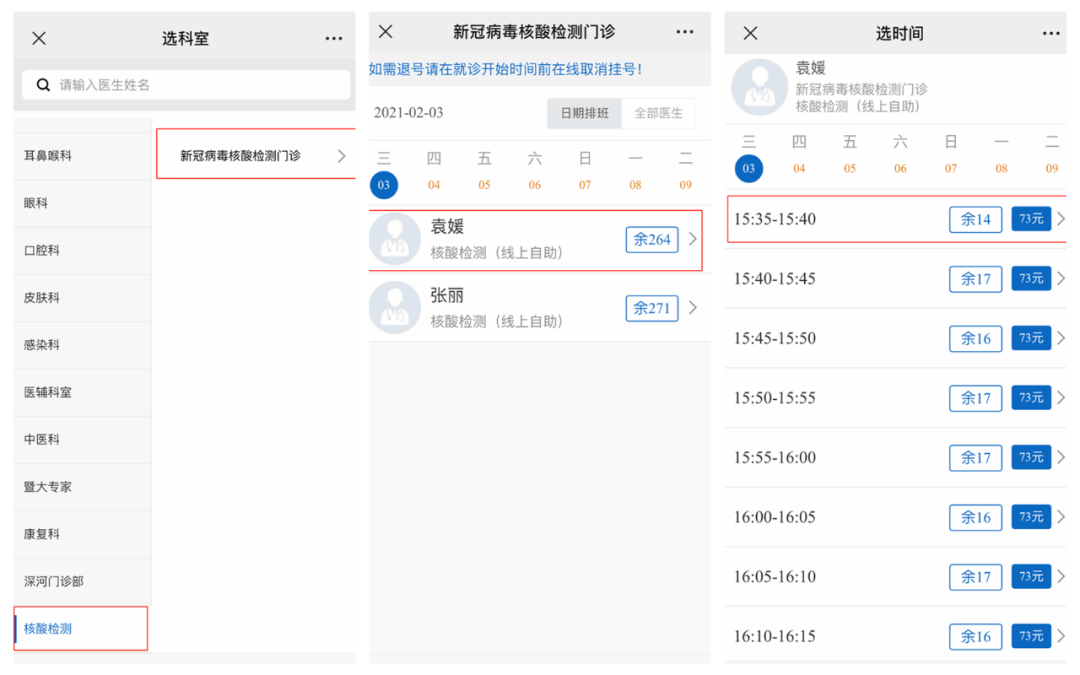The height and width of the screenshot is (675, 1080).
Task: Click doctor 张丽's avatar icon
Action: [395, 308]
